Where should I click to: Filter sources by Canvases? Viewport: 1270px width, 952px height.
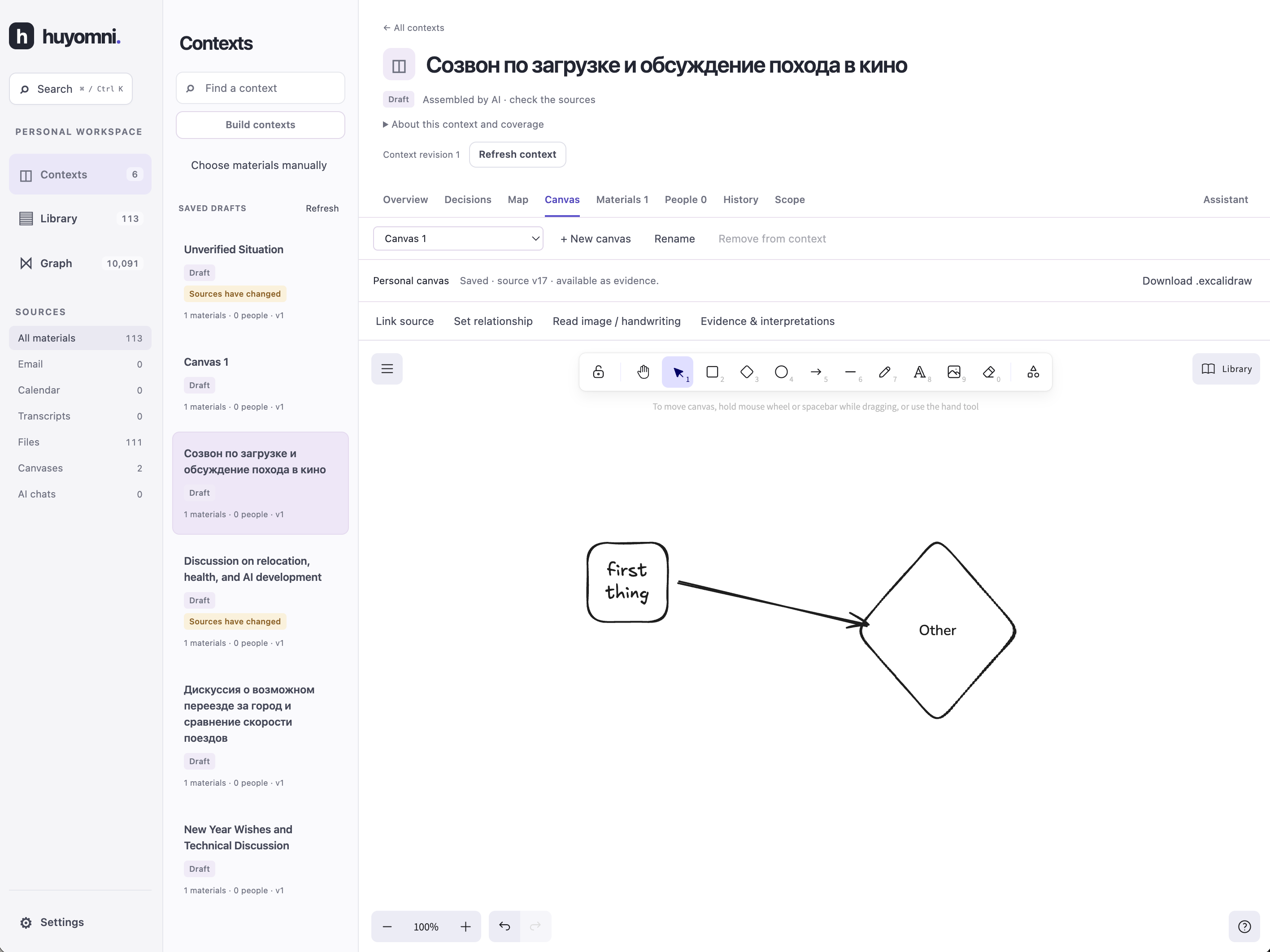coord(80,468)
